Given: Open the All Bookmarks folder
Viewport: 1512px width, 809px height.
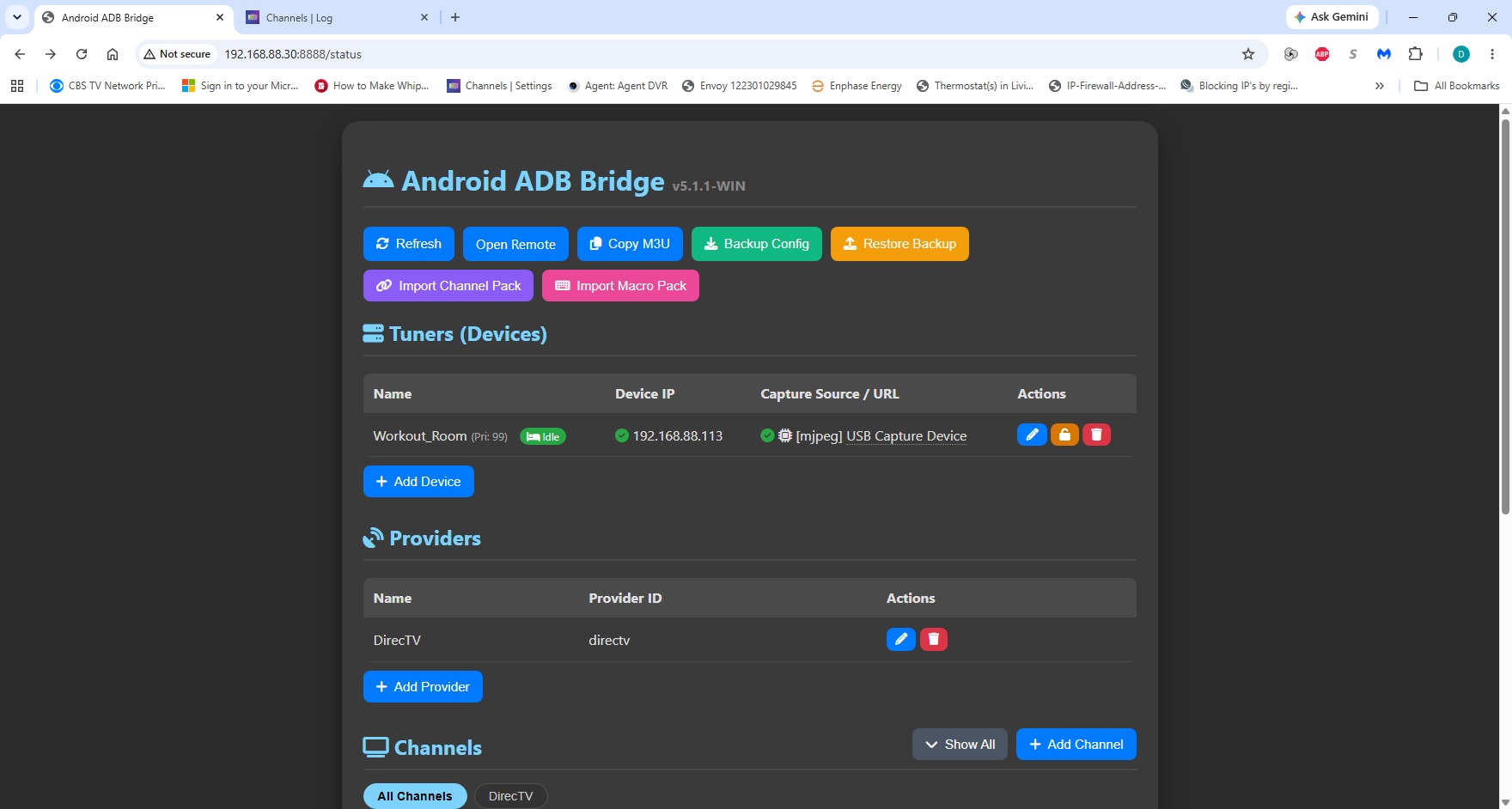Looking at the screenshot, I should (1457, 86).
